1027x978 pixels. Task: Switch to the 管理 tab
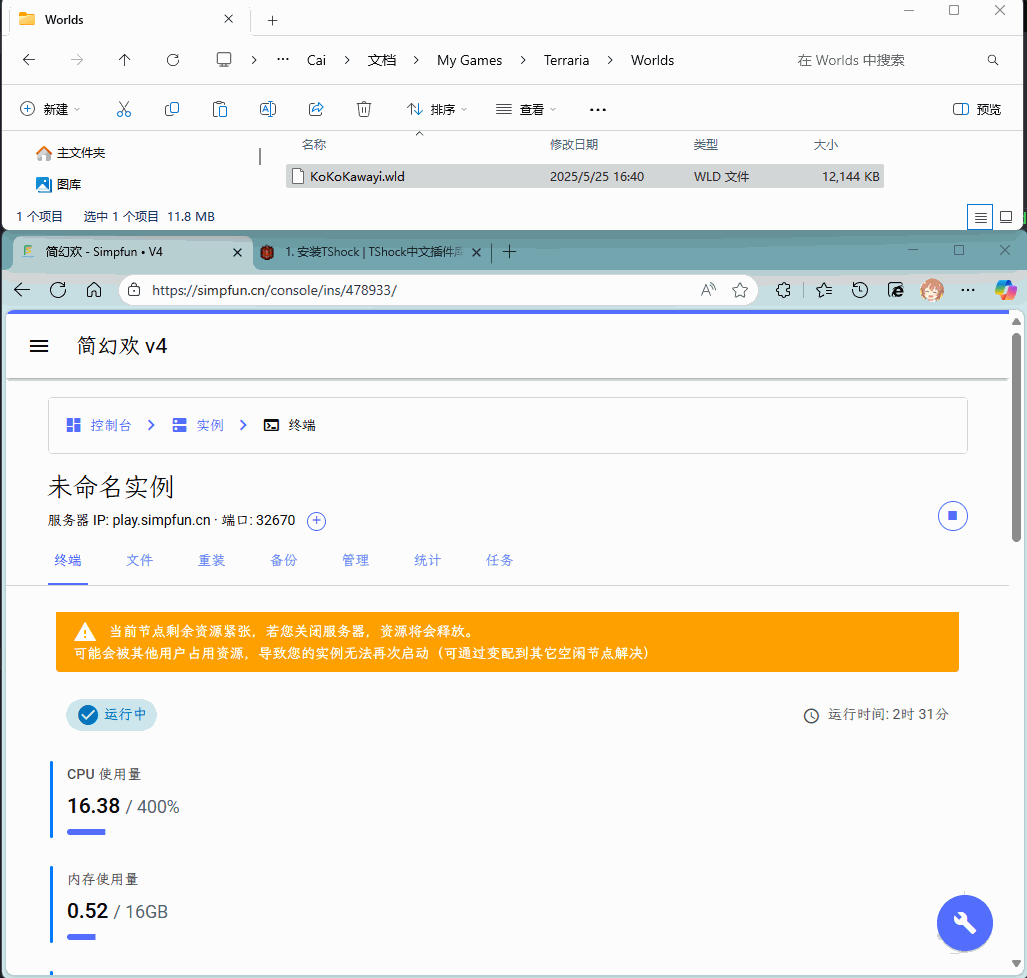356,561
